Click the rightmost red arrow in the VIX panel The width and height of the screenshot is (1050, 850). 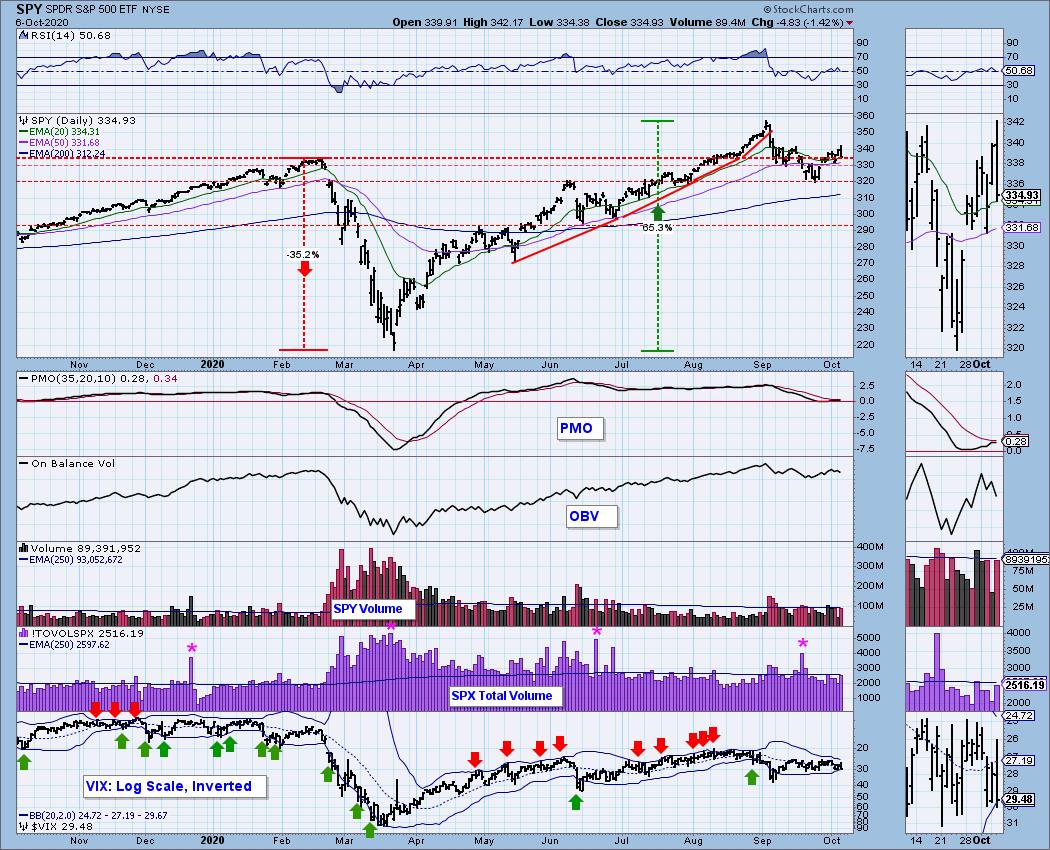[713, 735]
